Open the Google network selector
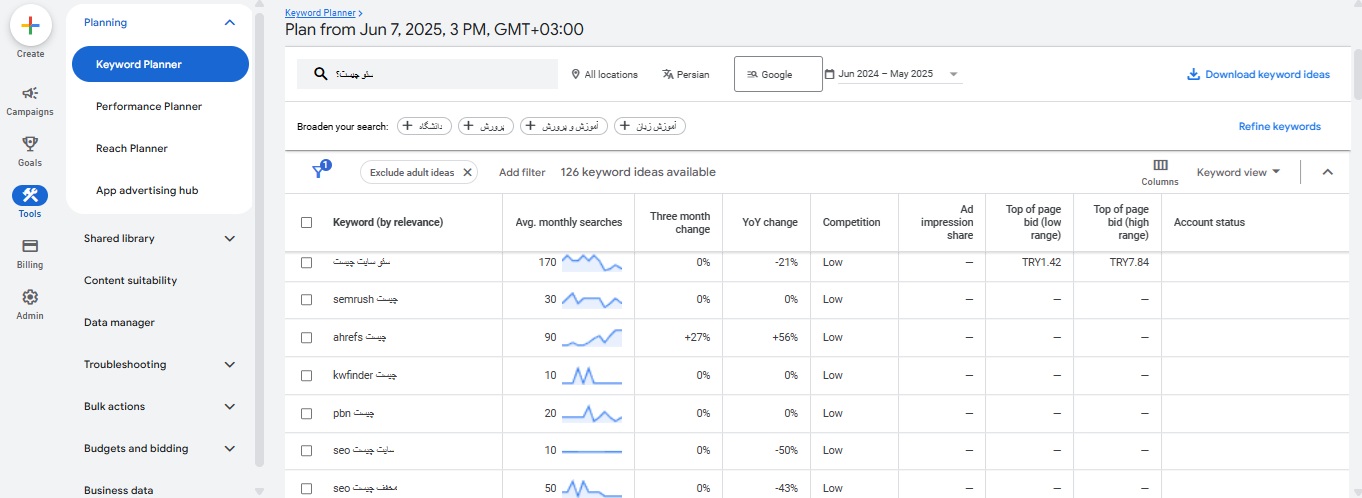The image size is (1362, 498). 778,74
